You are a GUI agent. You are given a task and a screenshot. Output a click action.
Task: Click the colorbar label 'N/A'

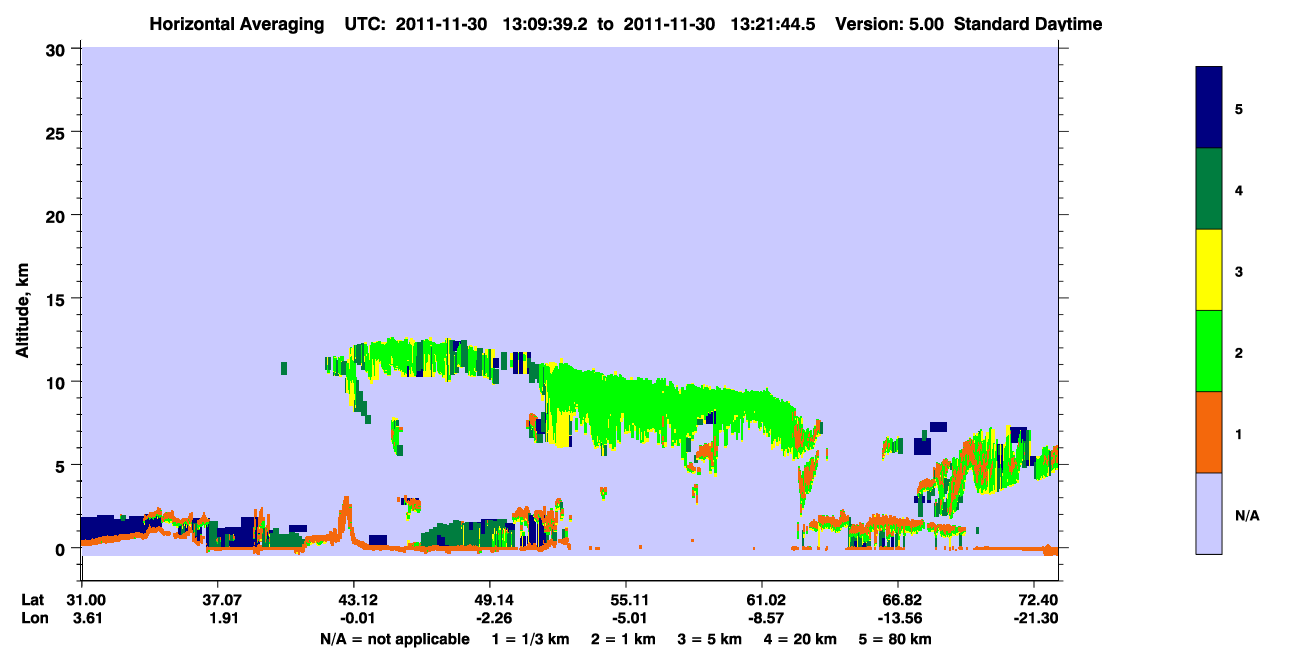coord(1246,515)
